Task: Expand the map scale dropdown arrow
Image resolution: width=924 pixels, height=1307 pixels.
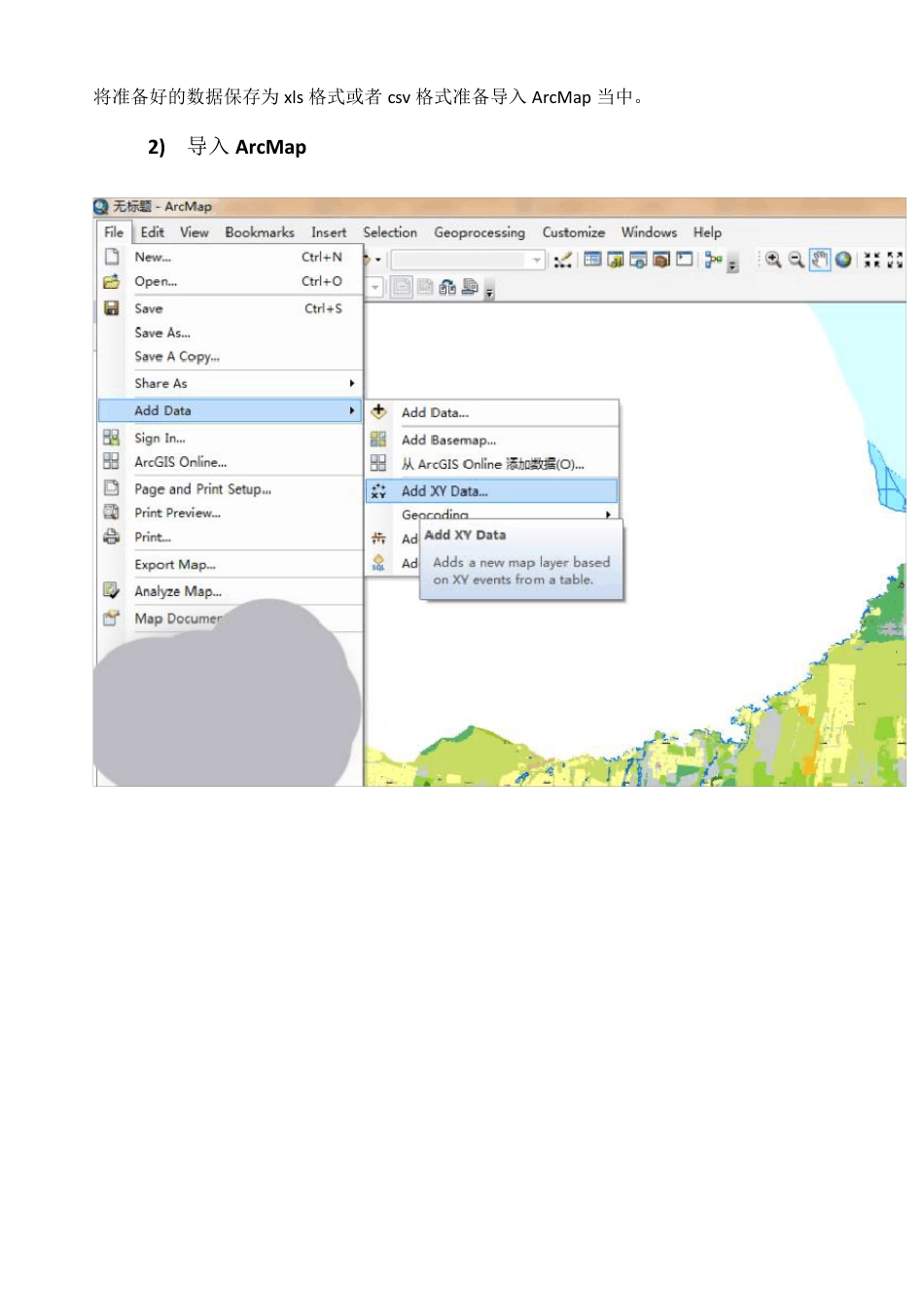Action: (x=537, y=260)
